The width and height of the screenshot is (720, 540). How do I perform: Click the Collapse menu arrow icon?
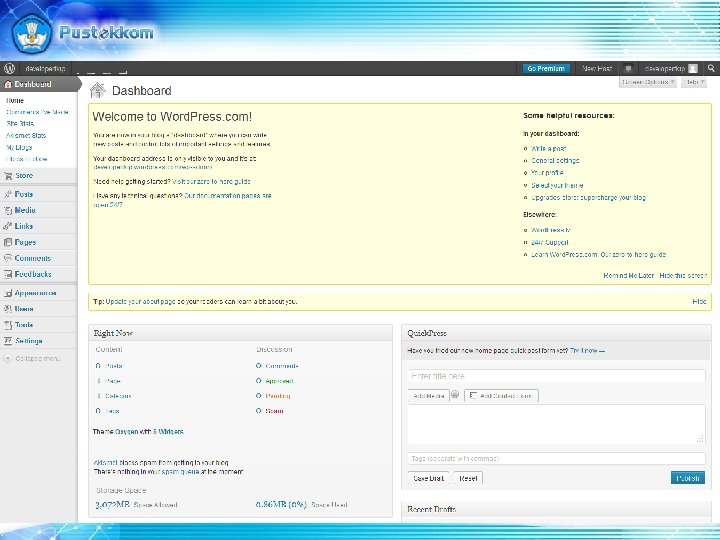7,359
